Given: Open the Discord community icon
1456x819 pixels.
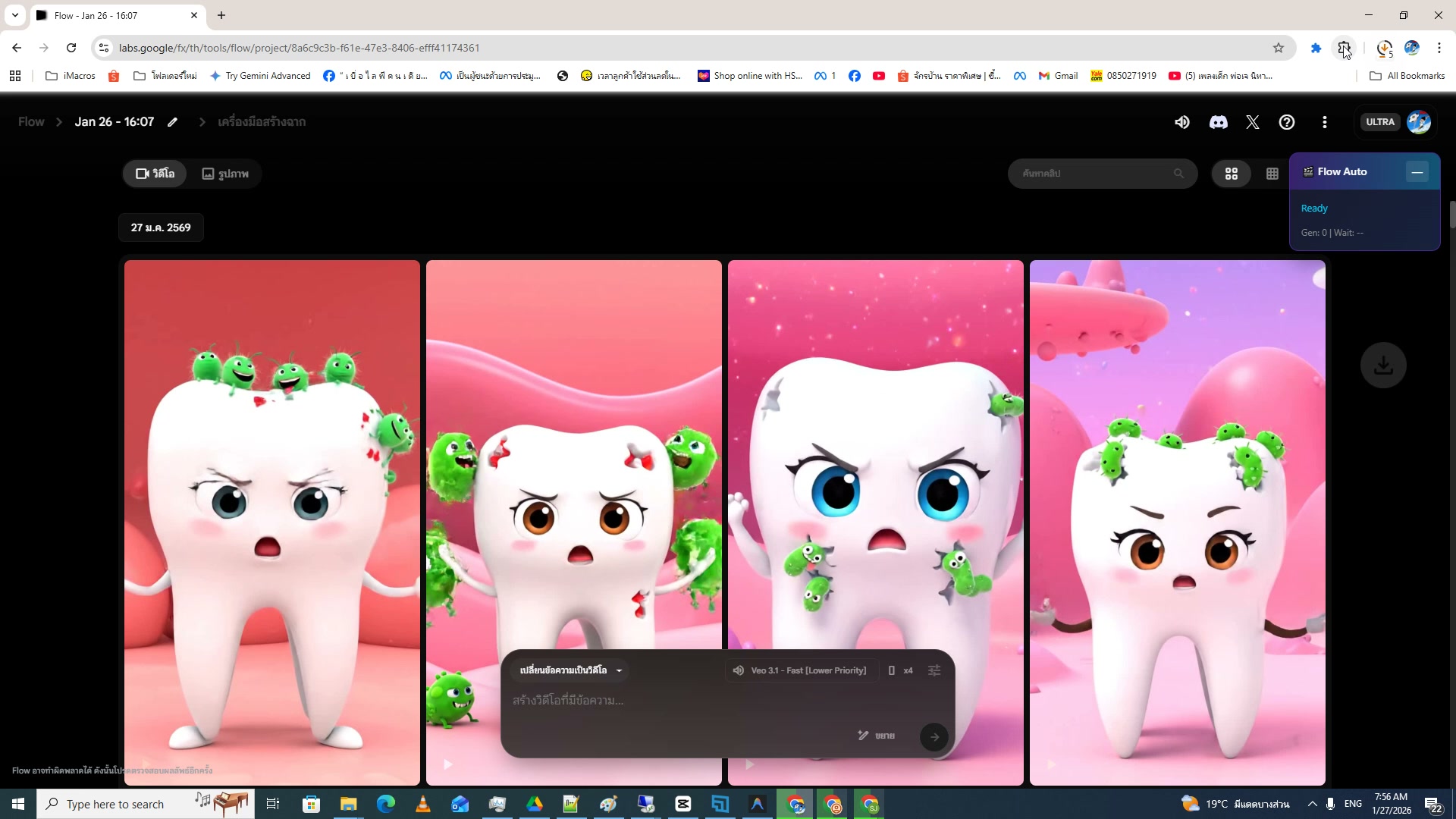Looking at the screenshot, I should 1218,121.
